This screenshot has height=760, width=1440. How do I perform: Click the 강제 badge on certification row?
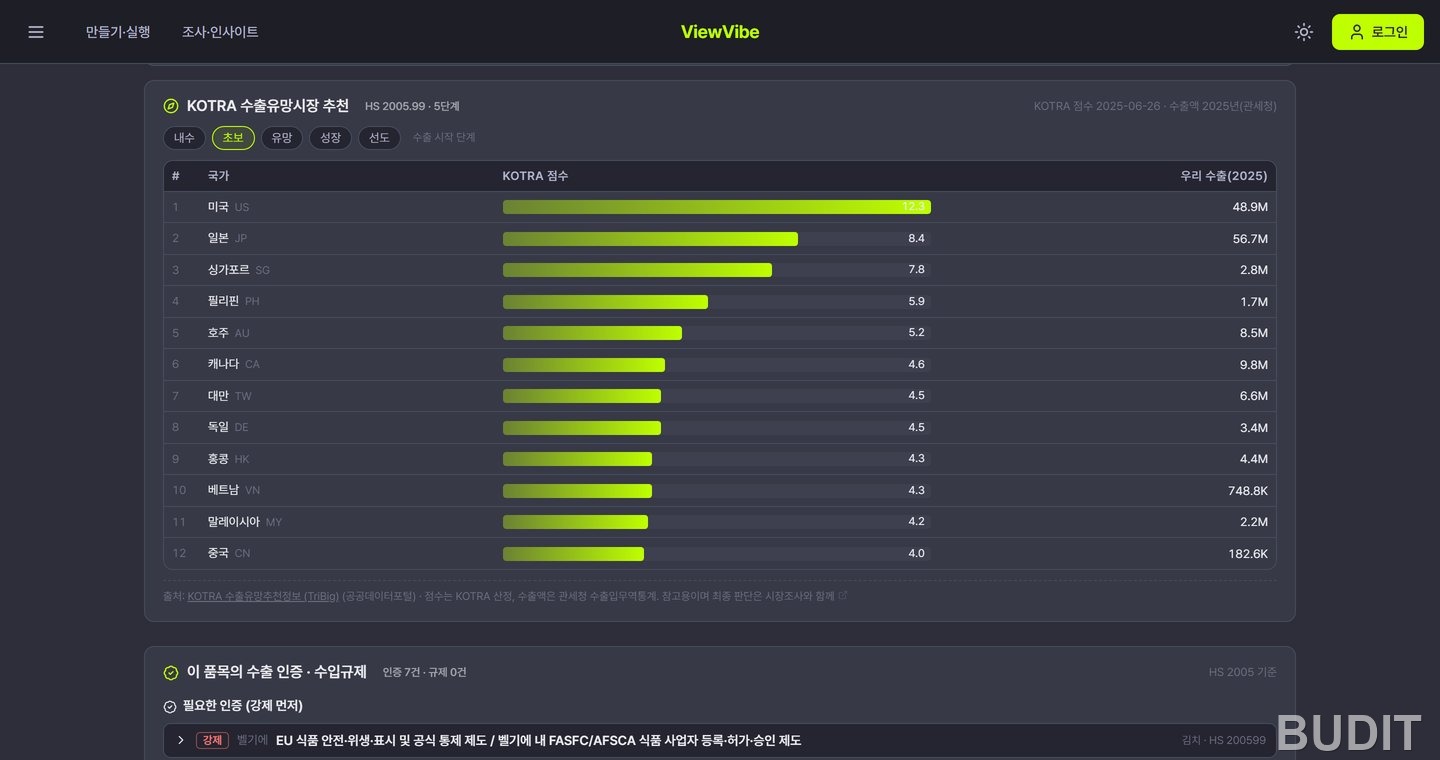coord(212,740)
